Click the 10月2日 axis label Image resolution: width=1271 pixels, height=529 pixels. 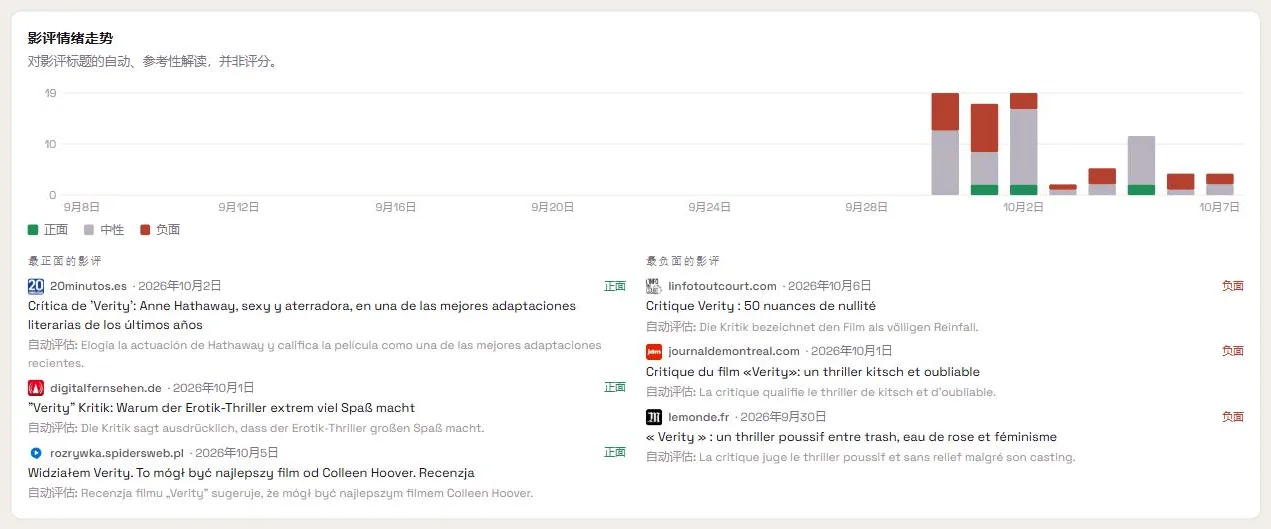click(1023, 207)
